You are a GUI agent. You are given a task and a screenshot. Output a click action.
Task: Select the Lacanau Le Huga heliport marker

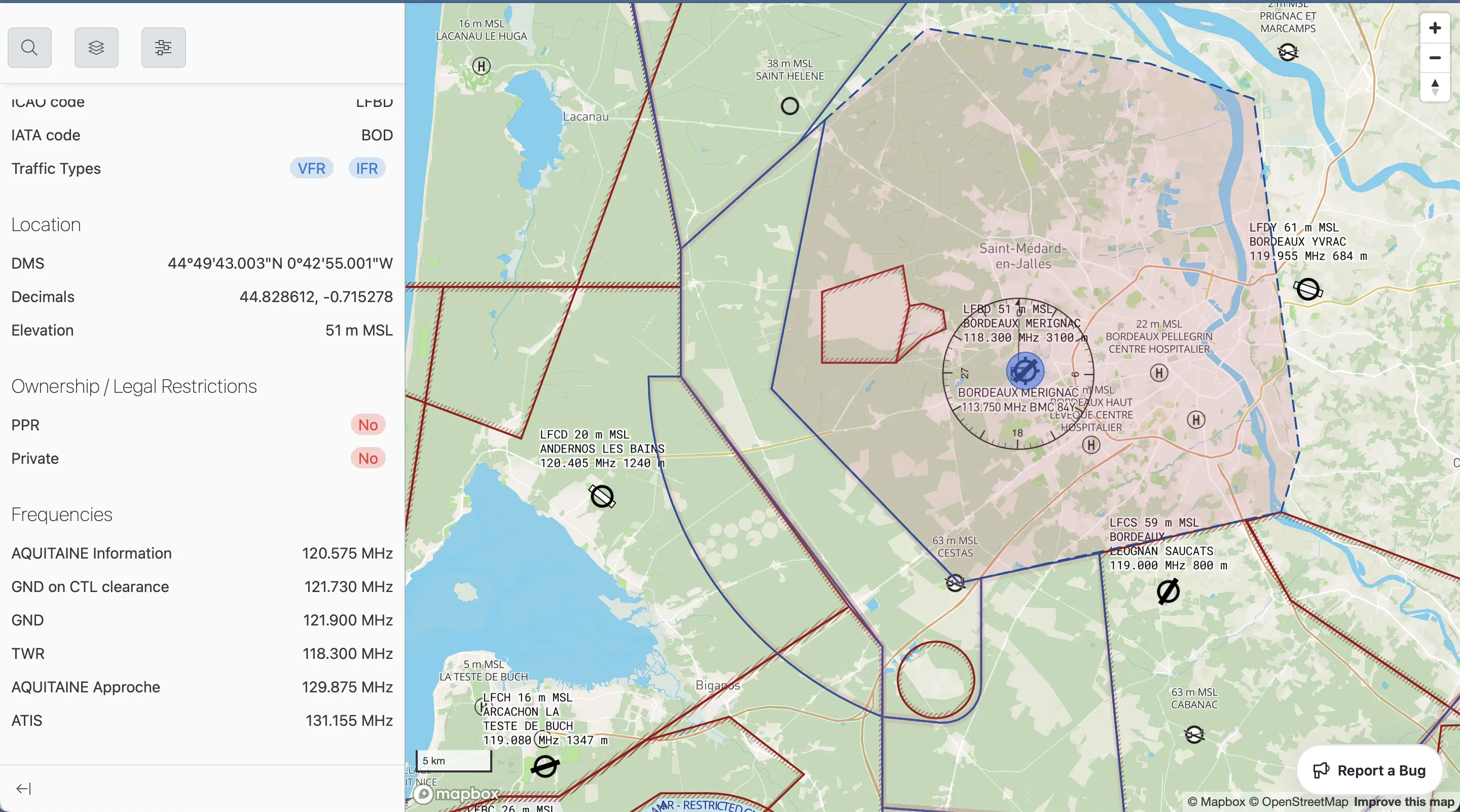coord(481,66)
